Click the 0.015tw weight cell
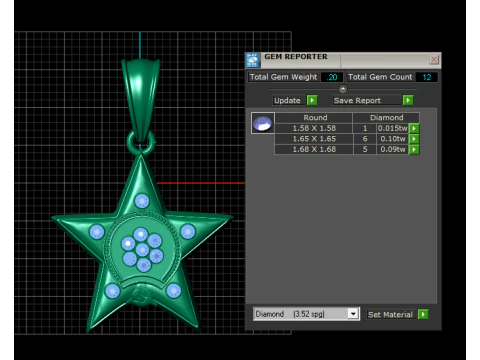The height and width of the screenshot is (360, 480). pos(392,128)
